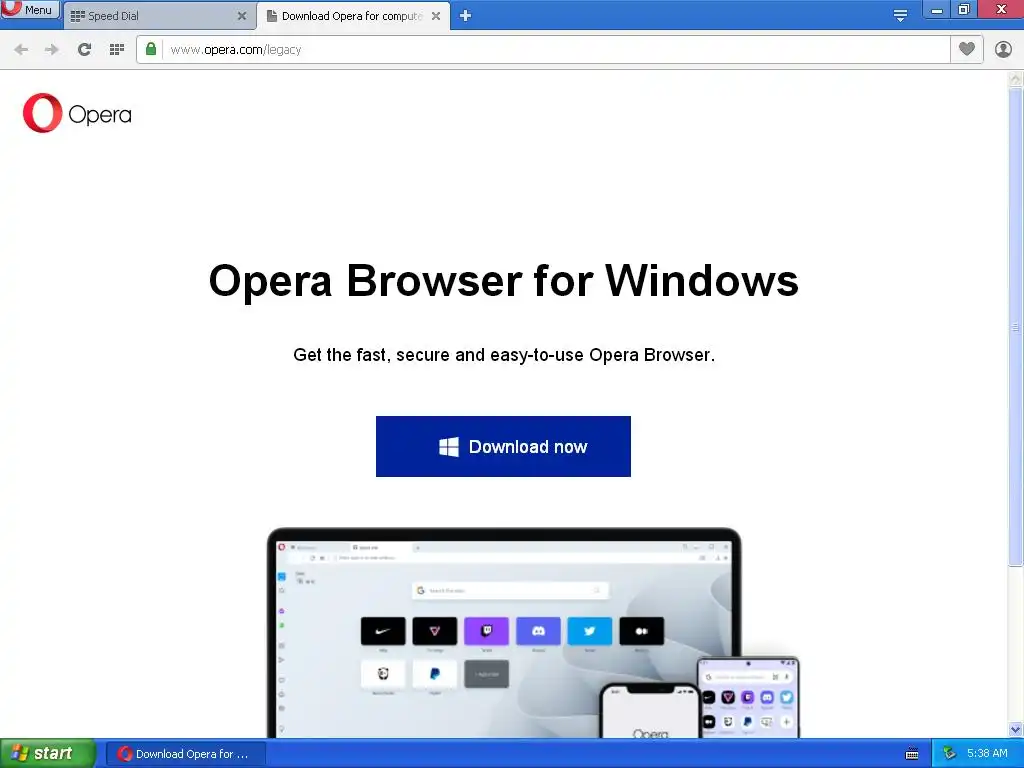Click the Twitter tile in laptop preview

pos(590,631)
